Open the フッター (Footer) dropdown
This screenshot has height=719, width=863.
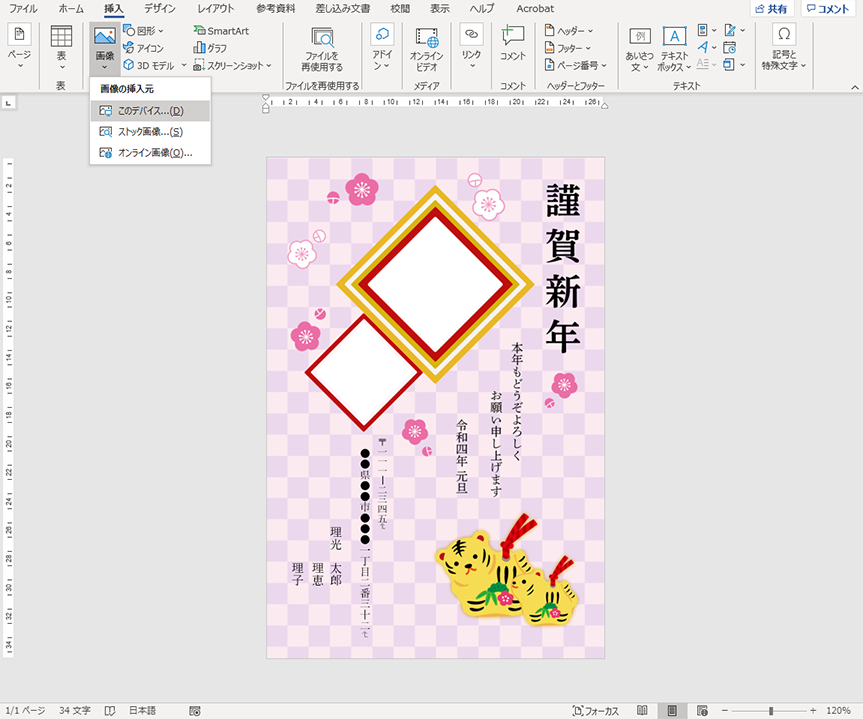point(567,48)
